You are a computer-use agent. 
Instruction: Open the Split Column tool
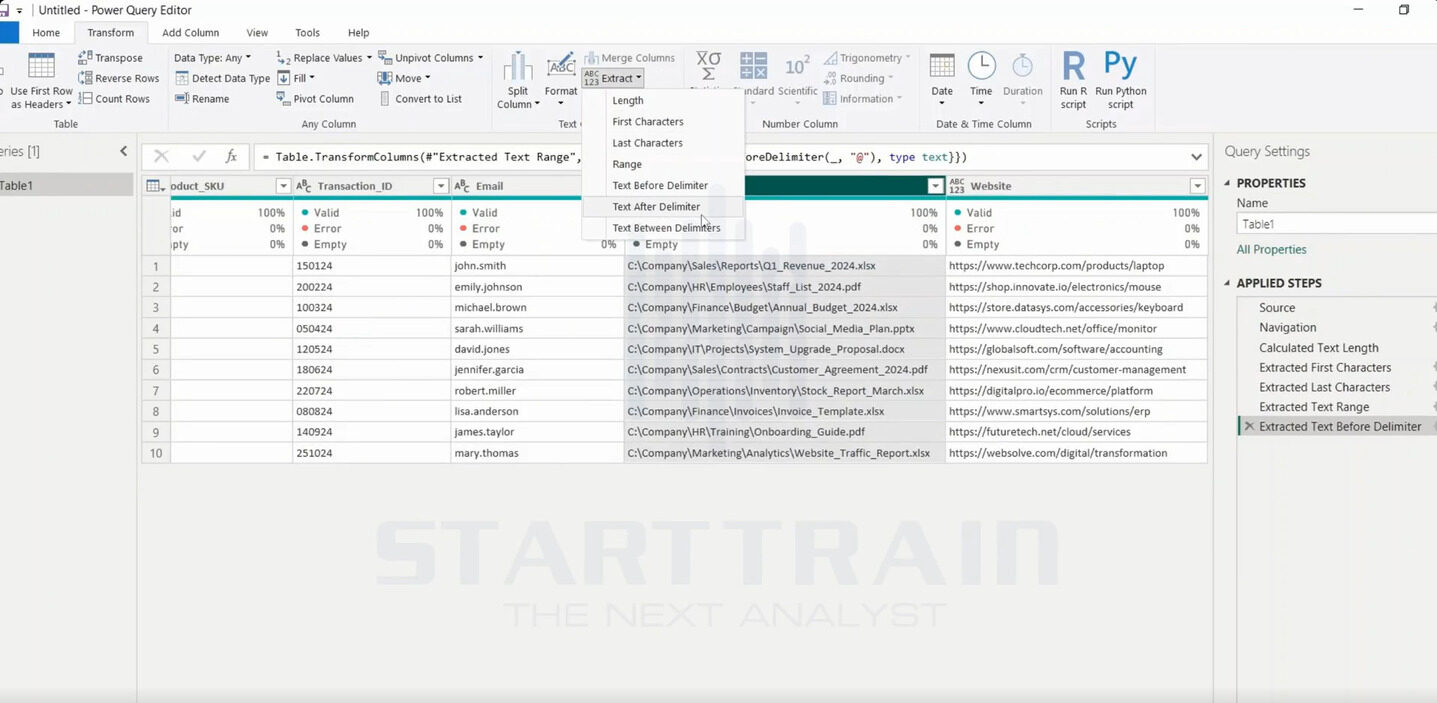(x=517, y=80)
